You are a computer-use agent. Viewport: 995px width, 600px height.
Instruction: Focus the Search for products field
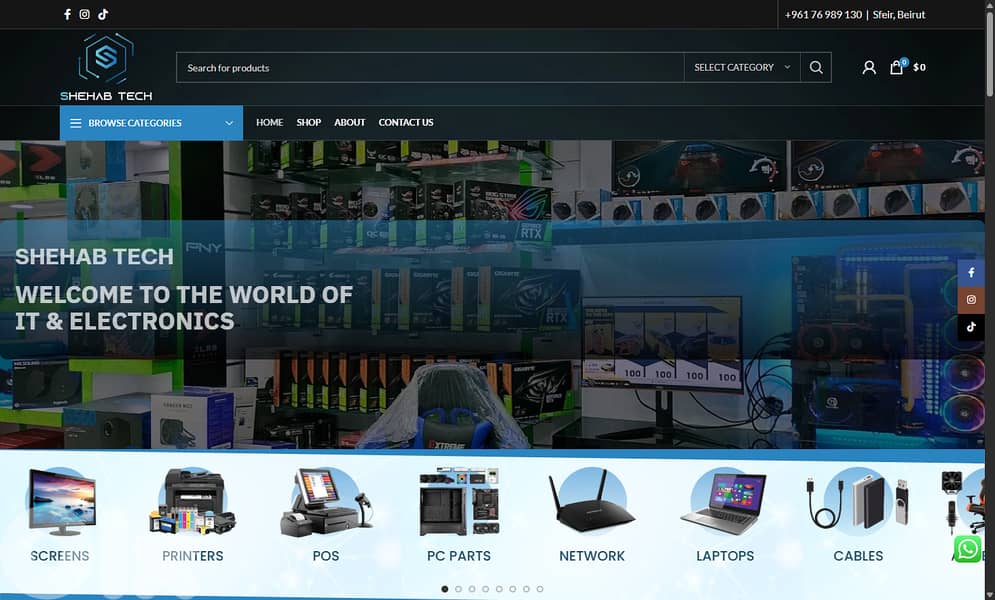[x=430, y=67]
